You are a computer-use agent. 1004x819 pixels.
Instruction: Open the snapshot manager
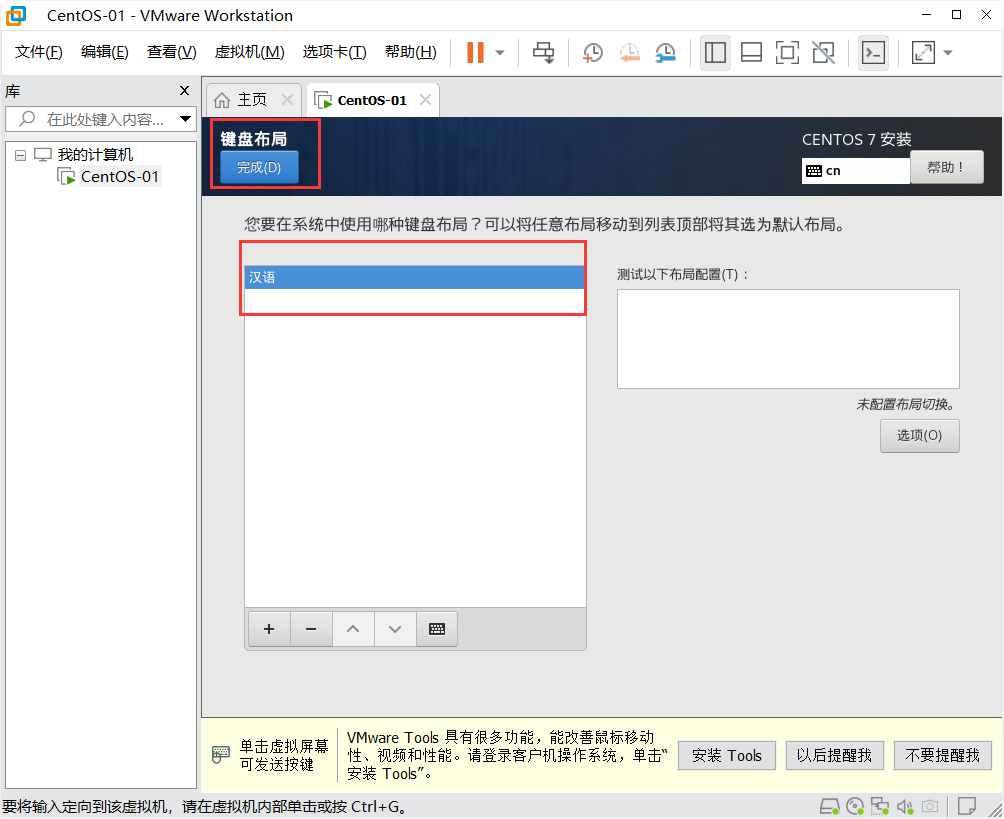coord(665,52)
